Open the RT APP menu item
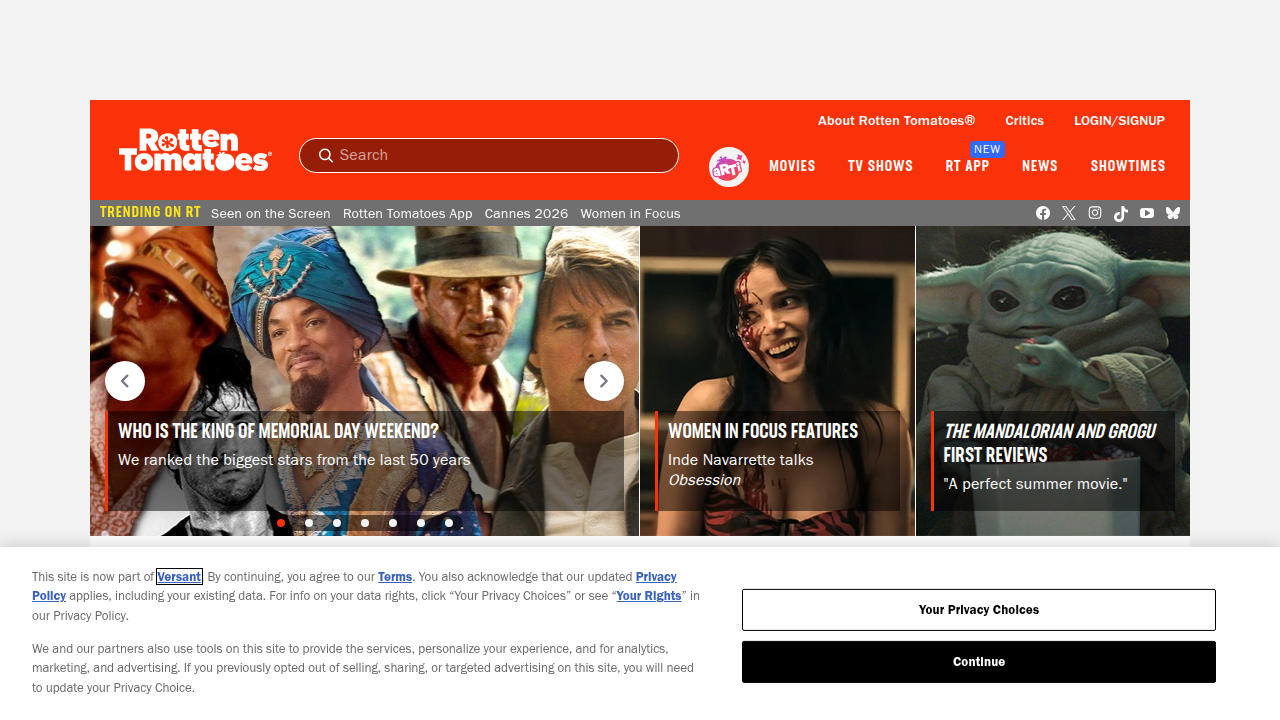The height and width of the screenshot is (720, 1280). (x=967, y=166)
